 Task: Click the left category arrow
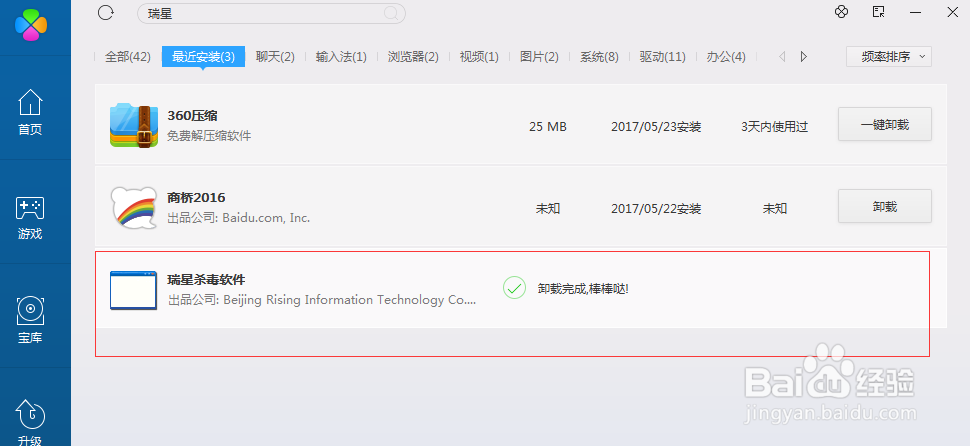(x=782, y=56)
